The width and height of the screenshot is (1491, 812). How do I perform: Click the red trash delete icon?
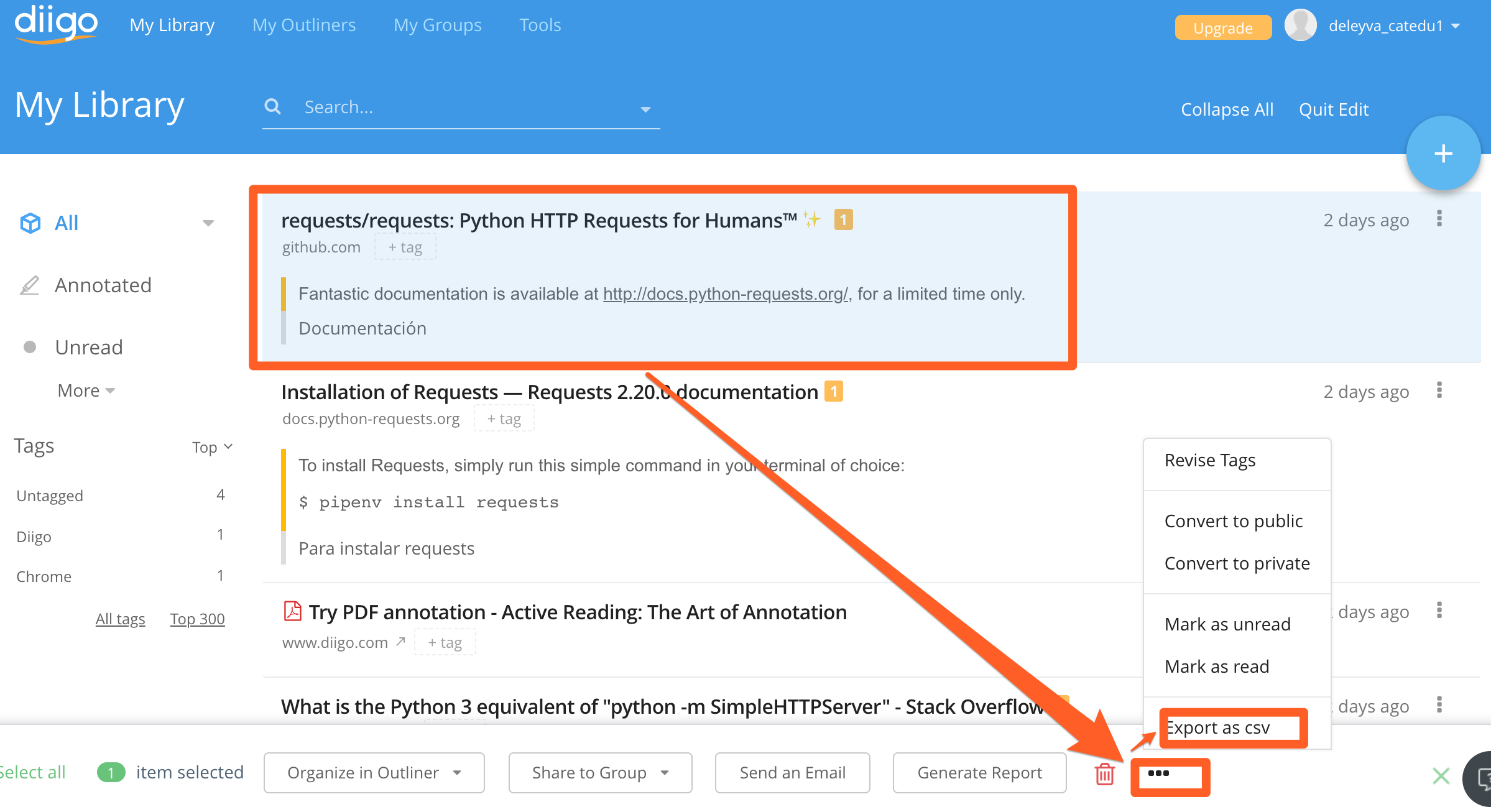tap(1104, 774)
